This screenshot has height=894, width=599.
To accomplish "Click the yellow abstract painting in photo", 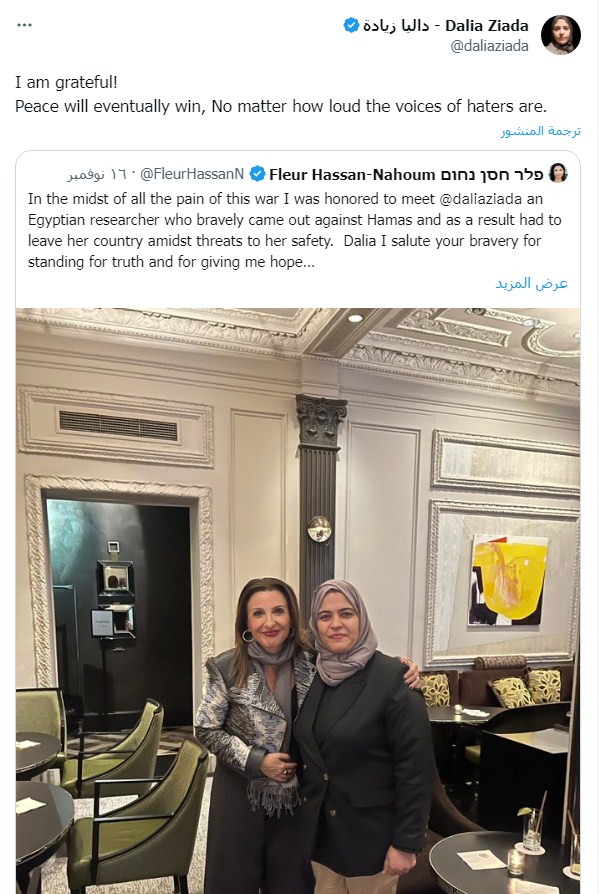I will point(508,580).
